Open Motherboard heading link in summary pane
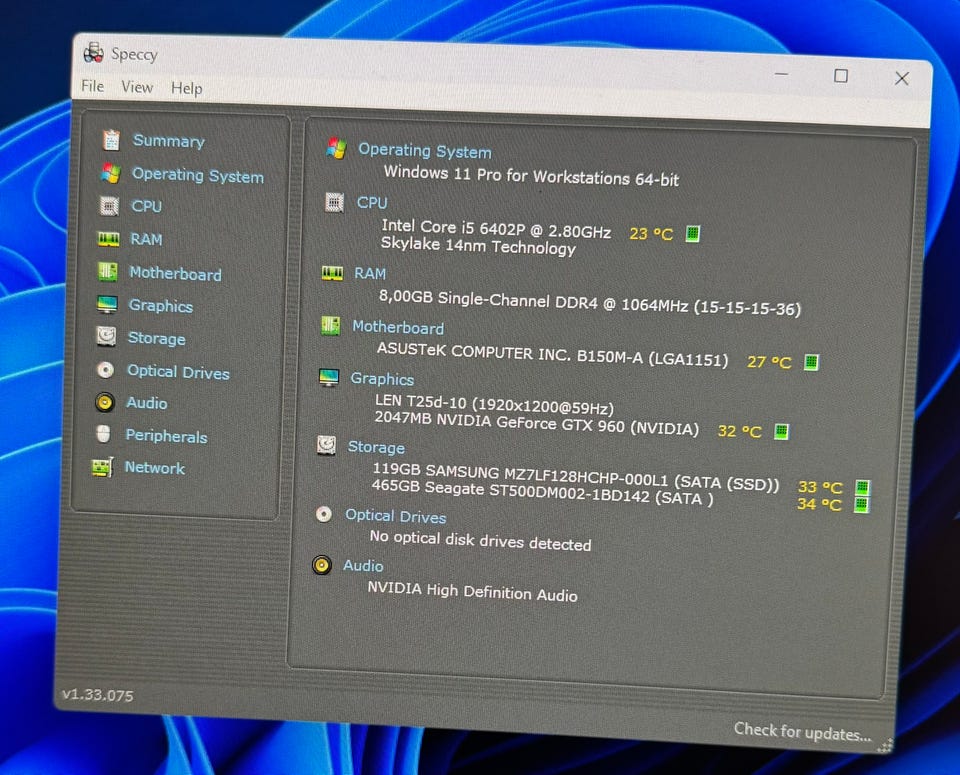 click(398, 328)
